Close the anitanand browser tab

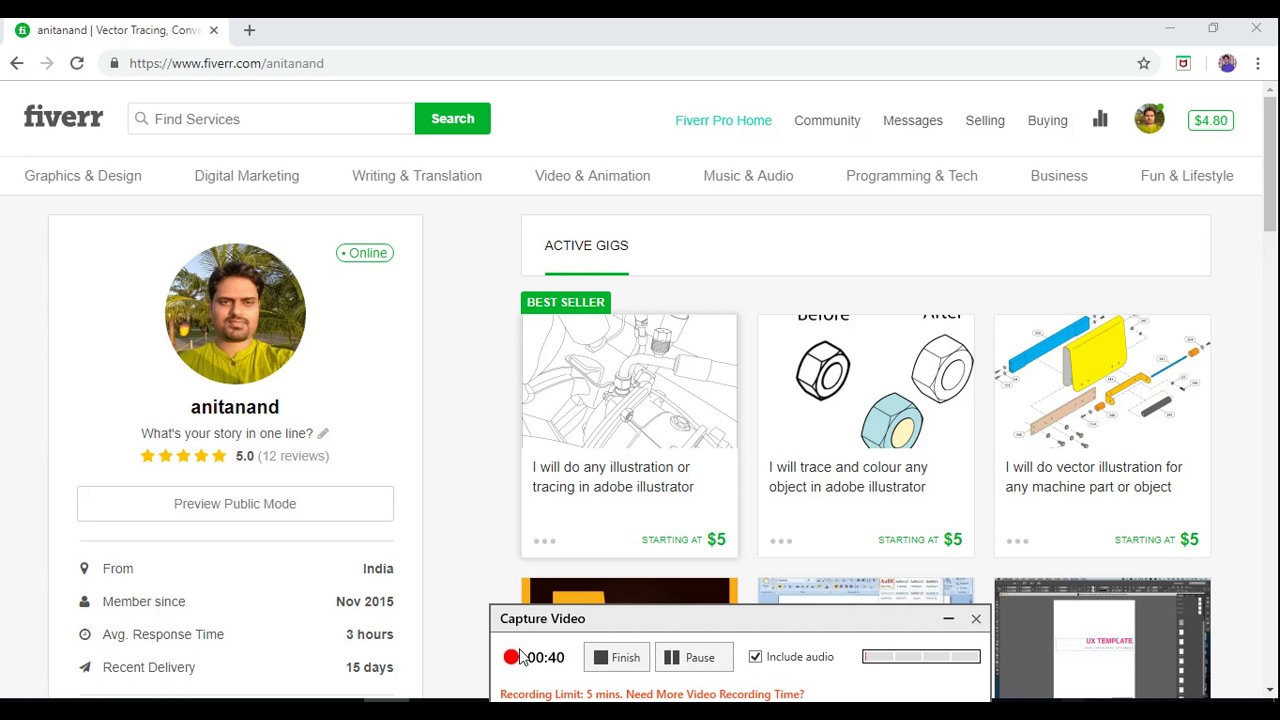[x=213, y=30]
